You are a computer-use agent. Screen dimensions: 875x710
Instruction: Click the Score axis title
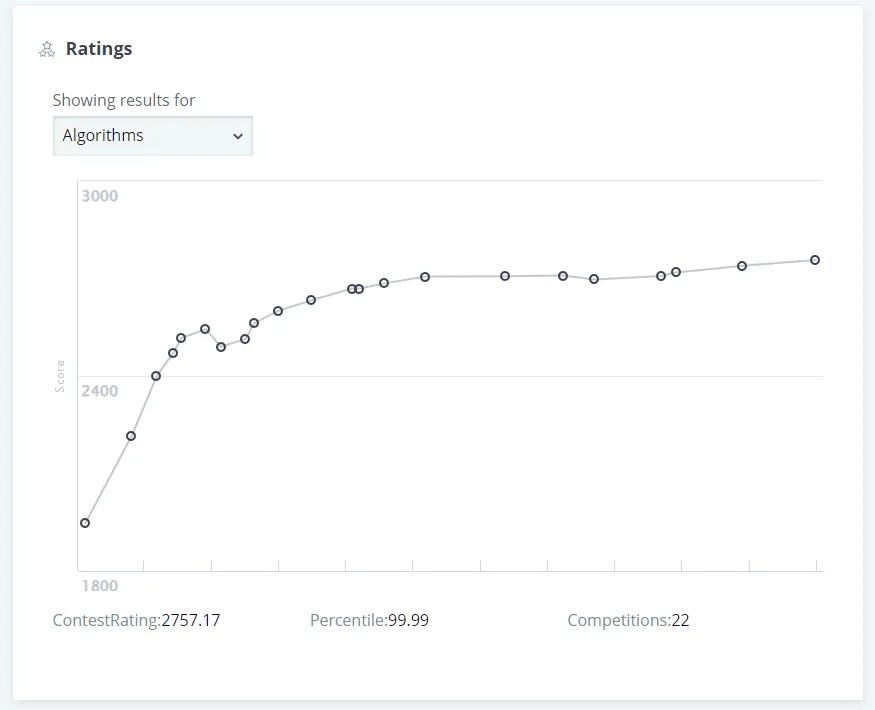tap(60, 376)
